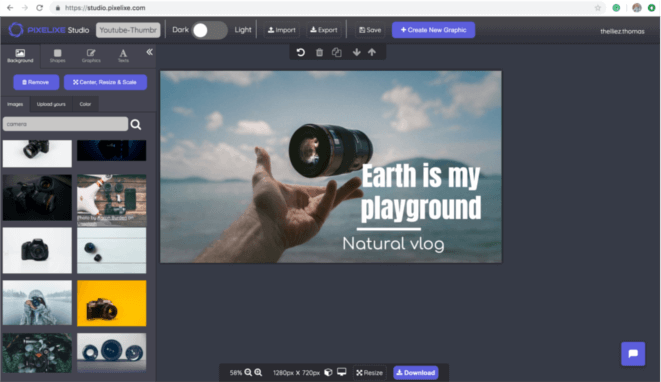Click the 3D cube icon in bottom bar
This screenshot has width=661, height=382.
328,373
